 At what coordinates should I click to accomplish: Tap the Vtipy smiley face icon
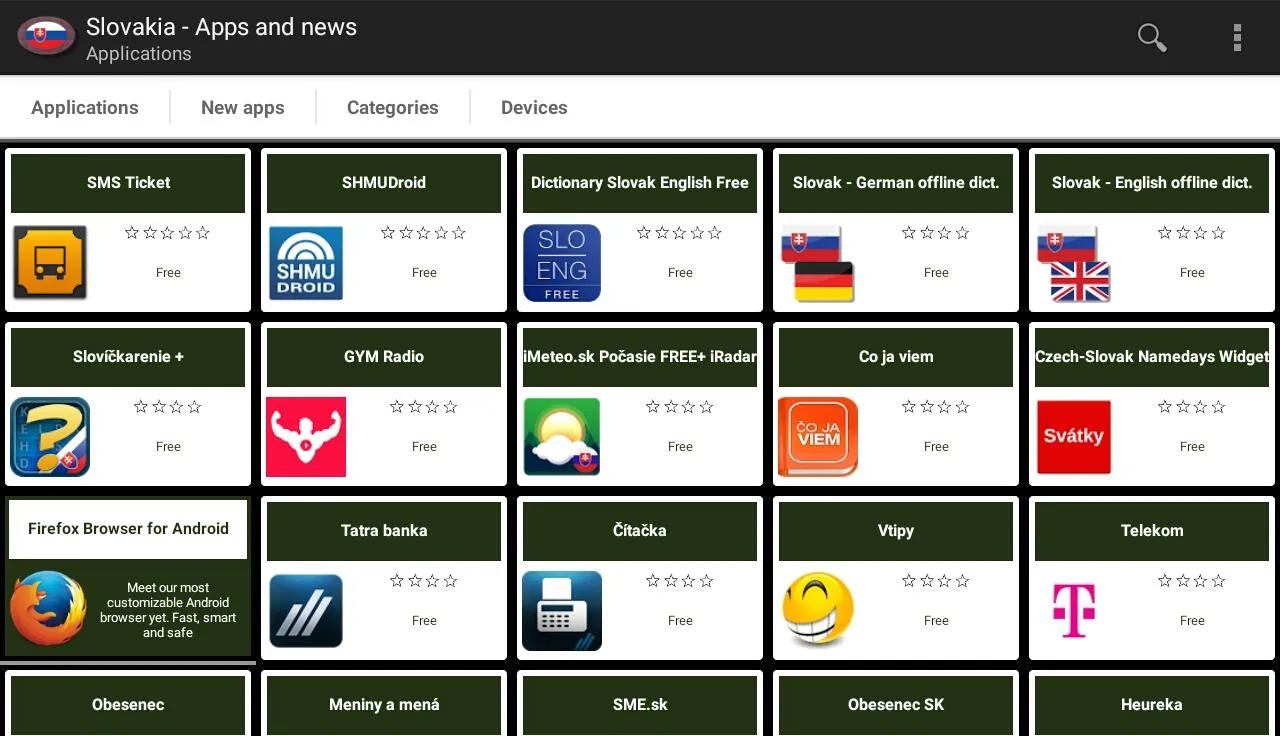818,610
